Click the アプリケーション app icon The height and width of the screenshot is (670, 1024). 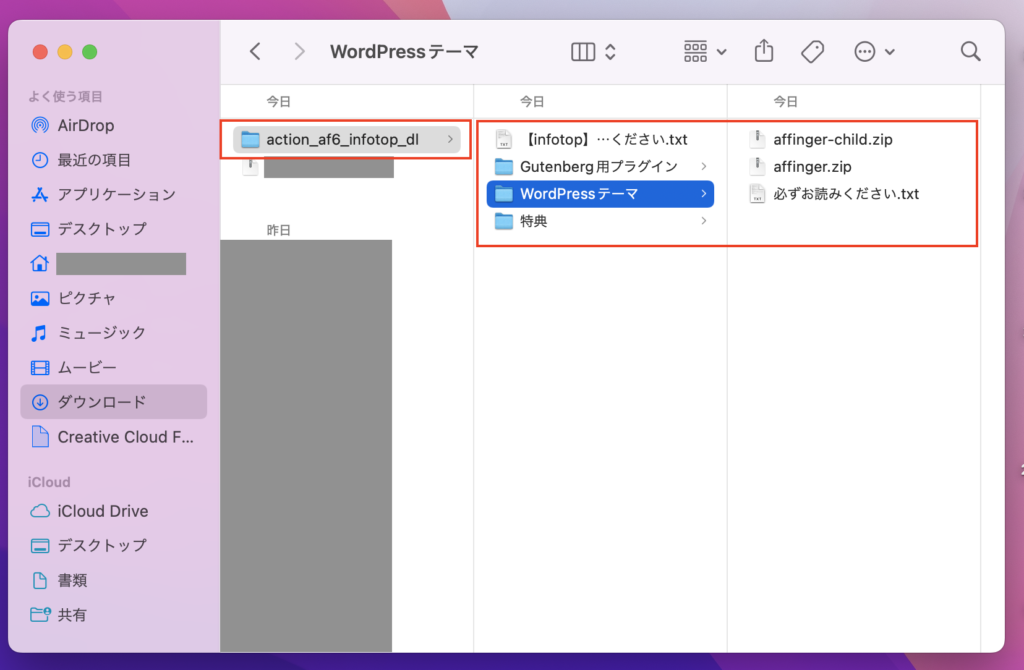(40, 195)
